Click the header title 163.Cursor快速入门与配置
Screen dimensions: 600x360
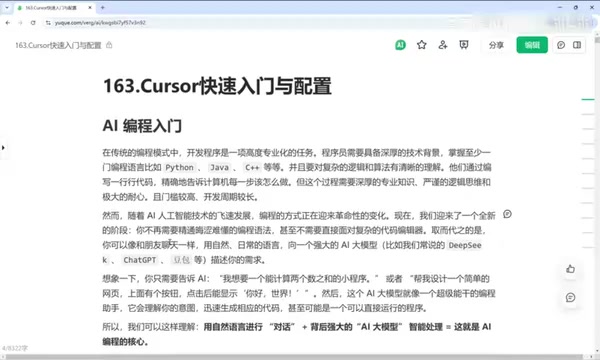[58, 45]
